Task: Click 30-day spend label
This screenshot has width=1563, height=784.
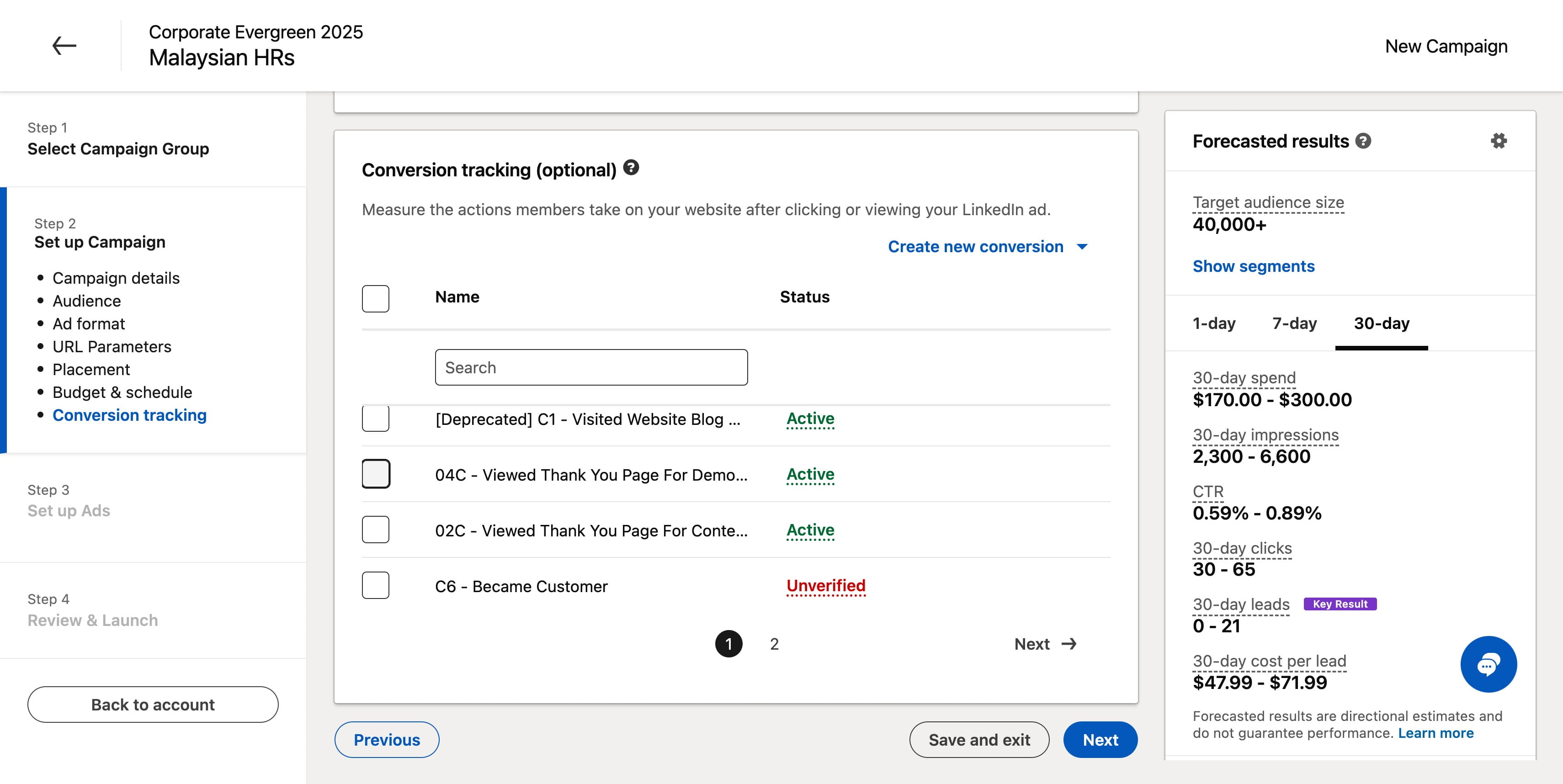Action: (x=1244, y=378)
